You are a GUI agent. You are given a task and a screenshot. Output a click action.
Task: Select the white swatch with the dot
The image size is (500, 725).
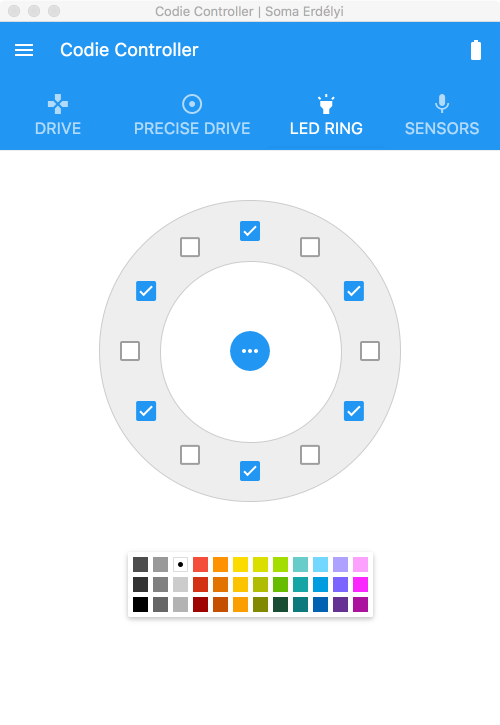pyautogui.click(x=180, y=565)
